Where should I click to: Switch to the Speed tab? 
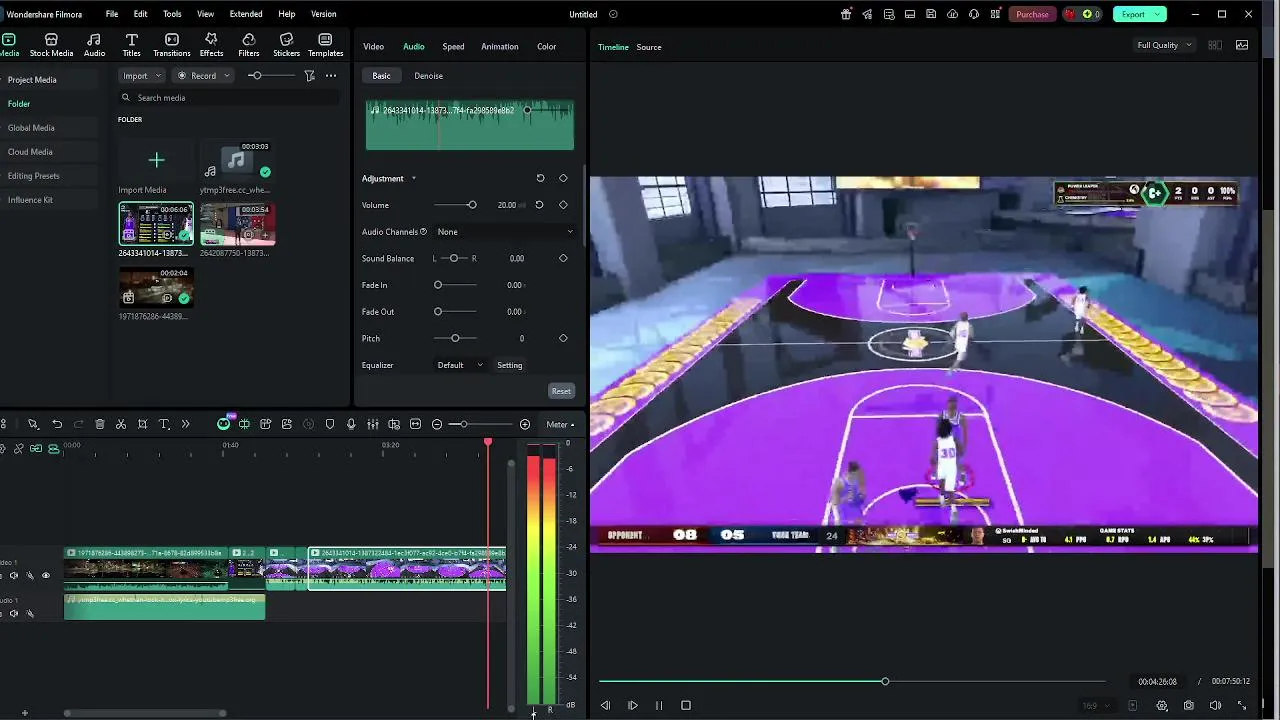(453, 46)
